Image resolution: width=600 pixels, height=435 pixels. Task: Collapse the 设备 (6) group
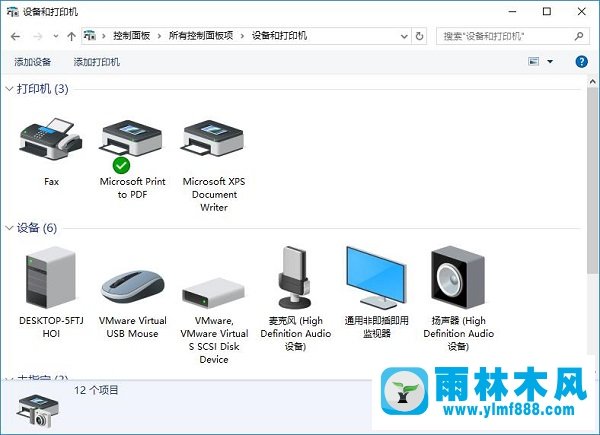tap(9, 228)
